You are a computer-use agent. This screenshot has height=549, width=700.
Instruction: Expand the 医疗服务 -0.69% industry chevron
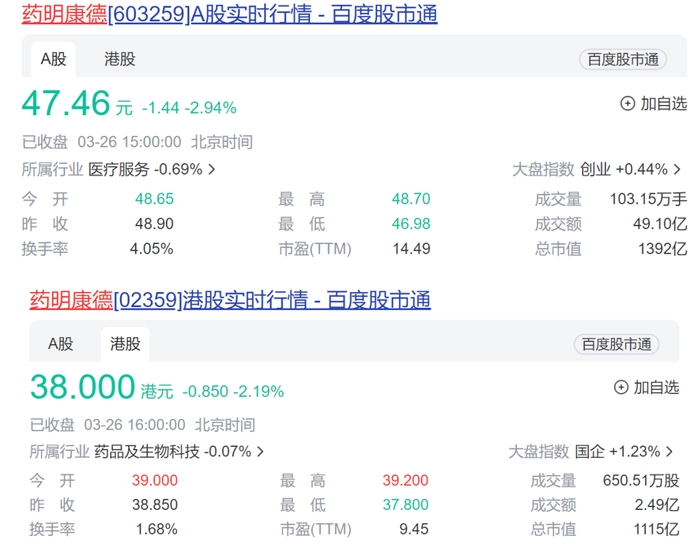point(212,170)
